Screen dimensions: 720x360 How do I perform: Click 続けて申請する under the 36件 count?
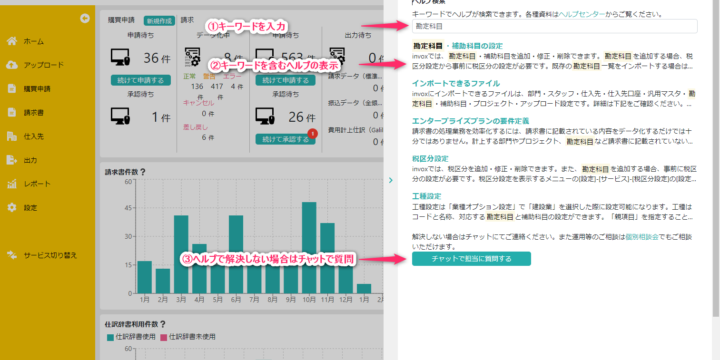coord(141,80)
